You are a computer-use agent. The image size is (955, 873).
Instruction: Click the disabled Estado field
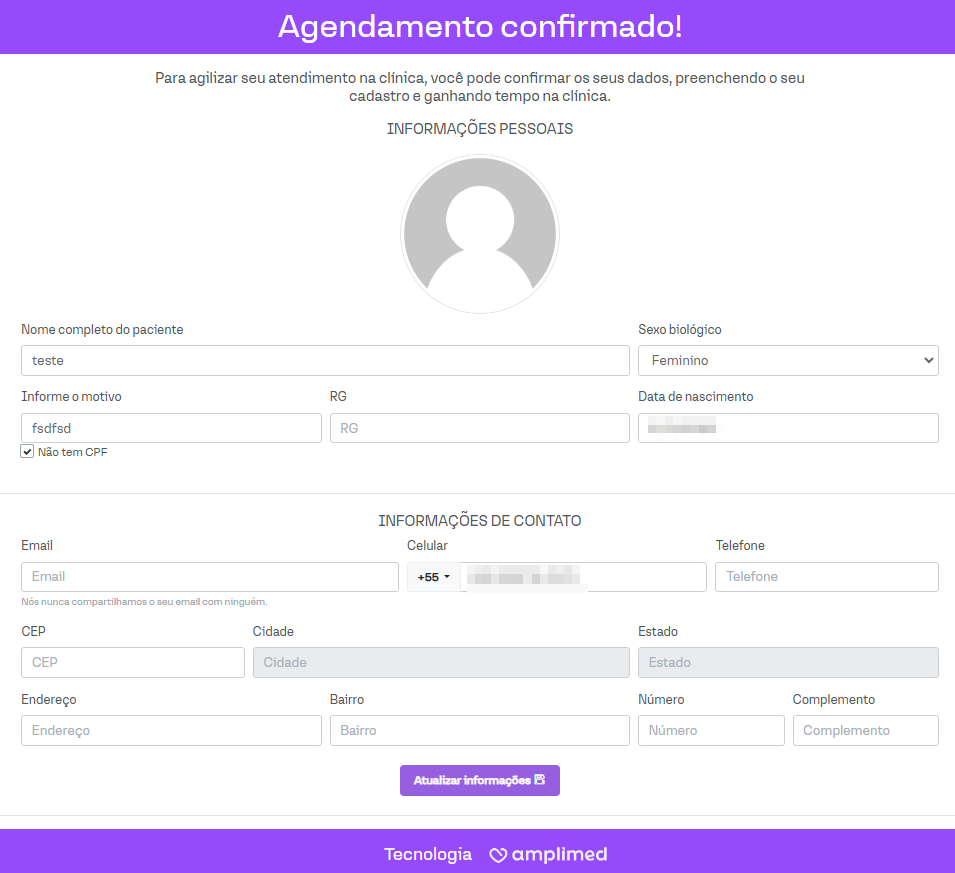coord(787,662)
